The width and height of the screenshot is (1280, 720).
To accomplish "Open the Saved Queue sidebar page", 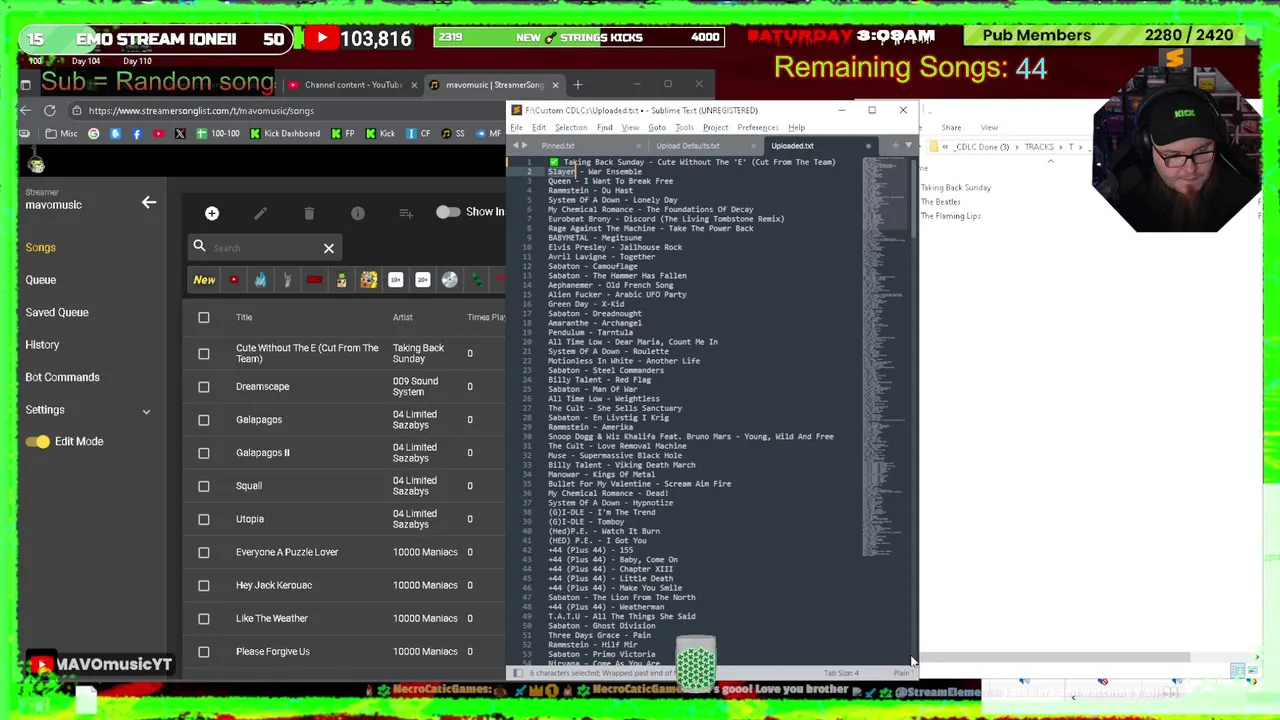I will tap(57, 312).
